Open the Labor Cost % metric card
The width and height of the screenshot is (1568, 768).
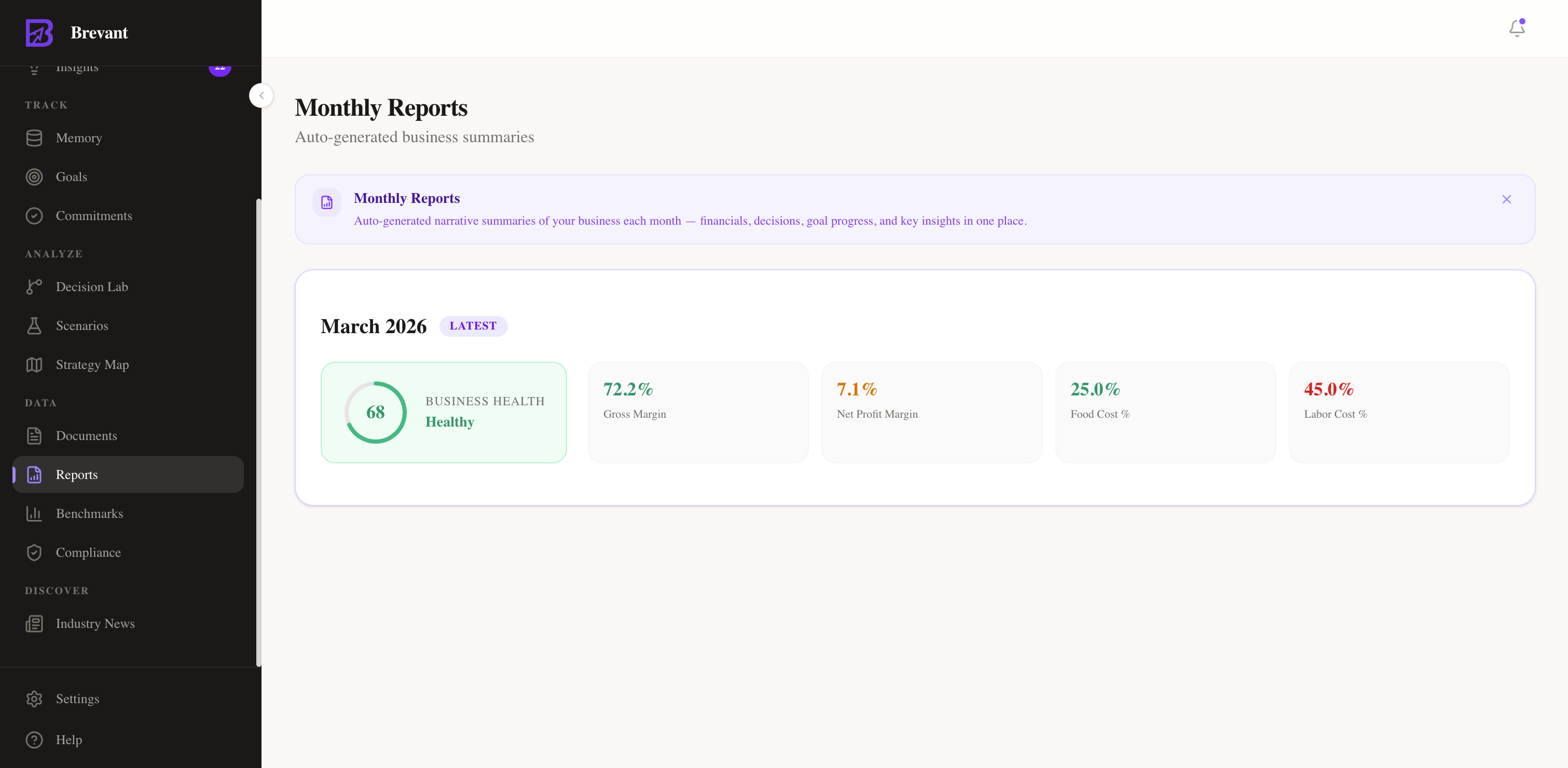(x=1398, y=412)
